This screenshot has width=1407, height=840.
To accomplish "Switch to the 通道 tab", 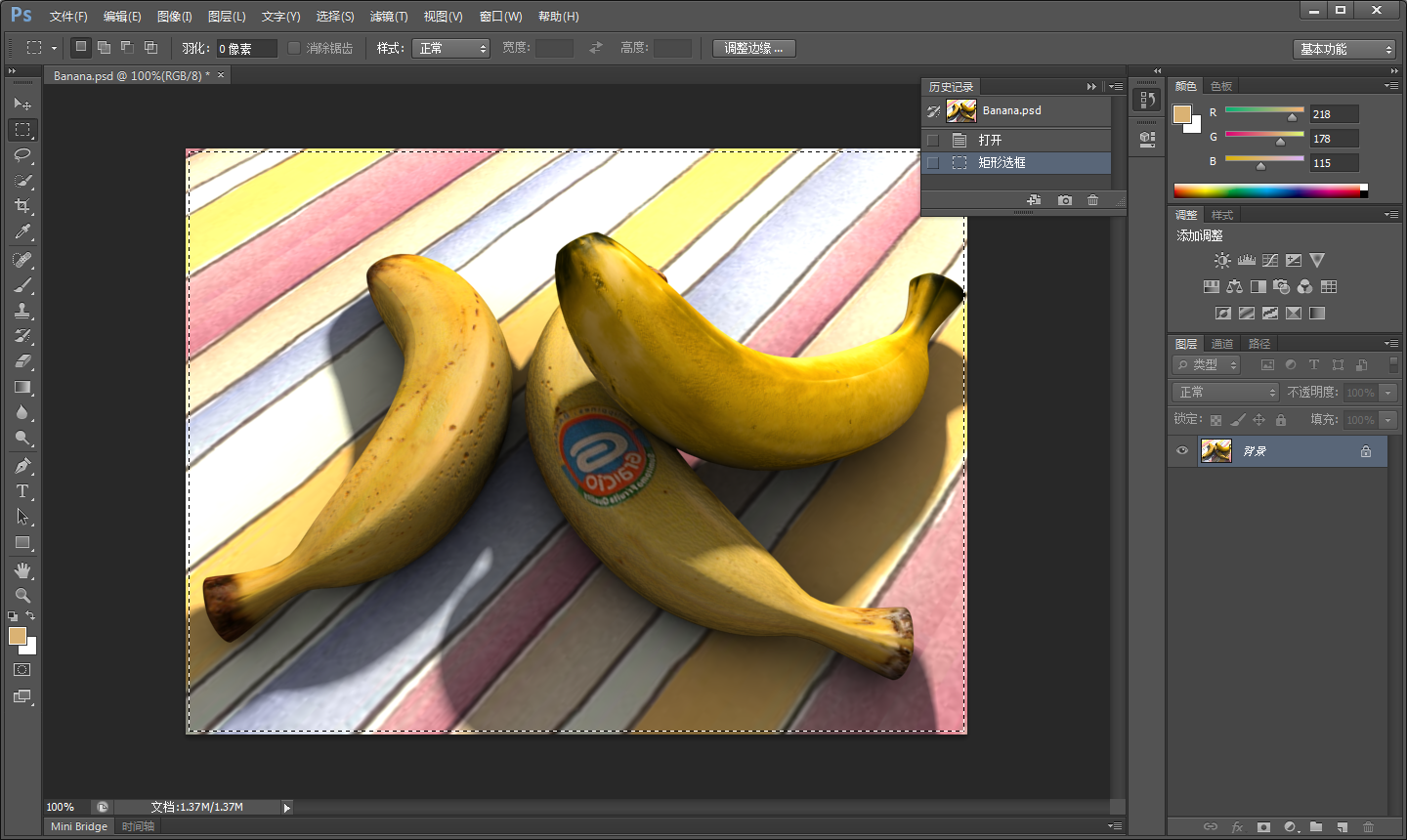I will [x=1222, y=344].
